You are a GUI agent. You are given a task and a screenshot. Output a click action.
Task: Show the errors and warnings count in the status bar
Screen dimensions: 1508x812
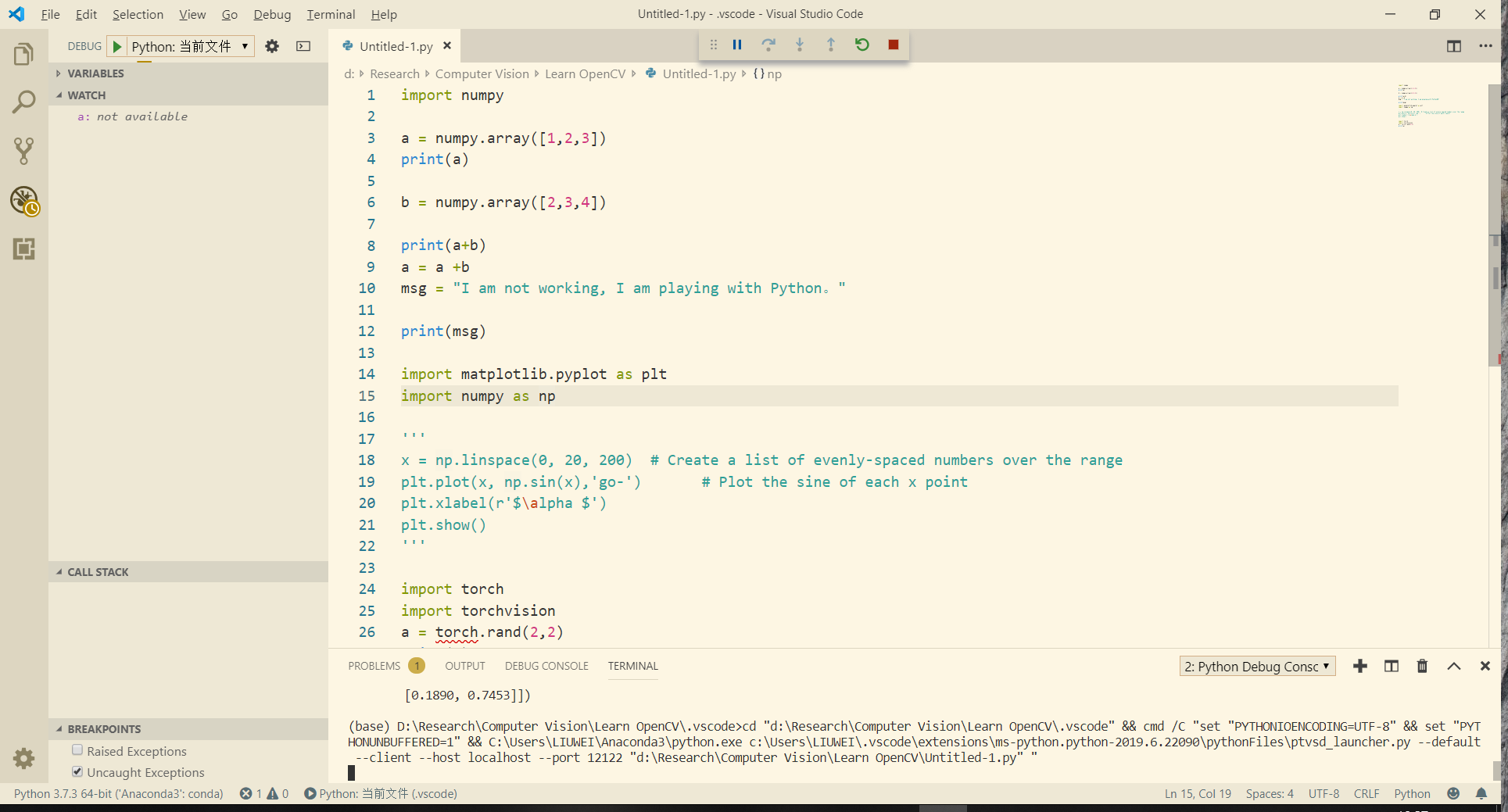pyautogui.click(x=264, y=793)
